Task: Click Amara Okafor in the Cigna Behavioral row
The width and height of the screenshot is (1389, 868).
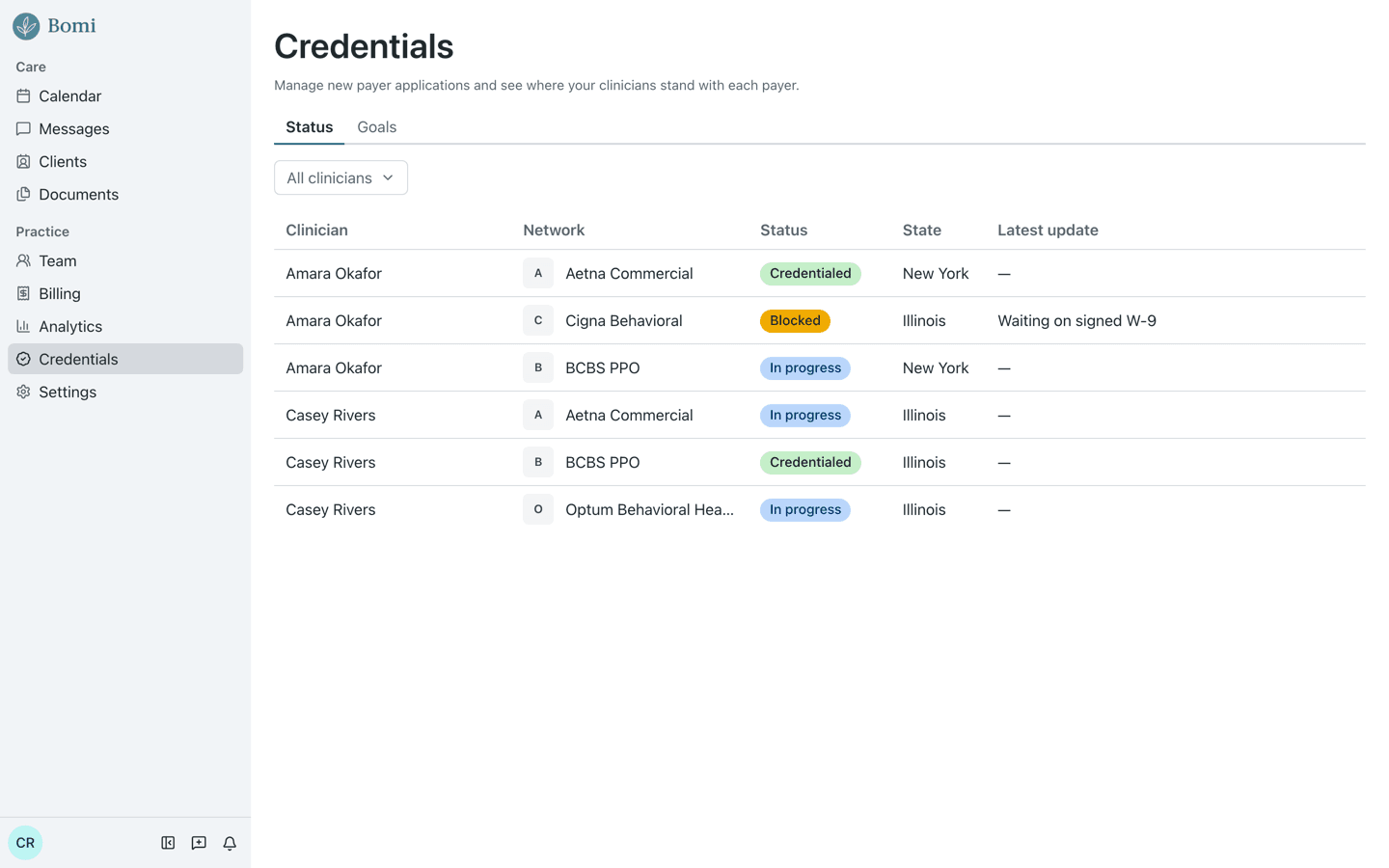Action: coord(334,321)
